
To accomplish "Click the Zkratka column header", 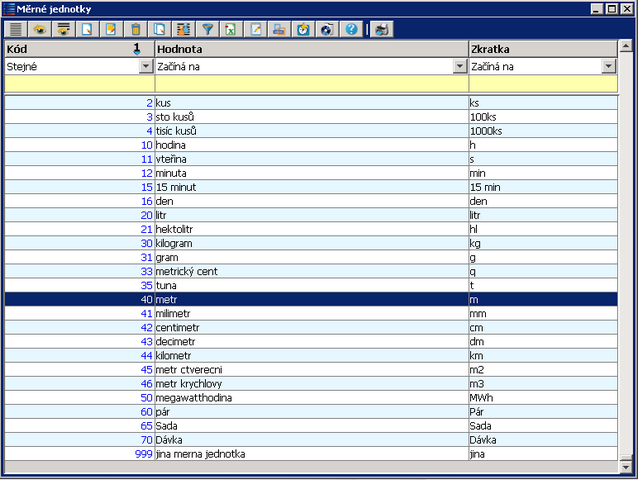I will pos(540,48).
